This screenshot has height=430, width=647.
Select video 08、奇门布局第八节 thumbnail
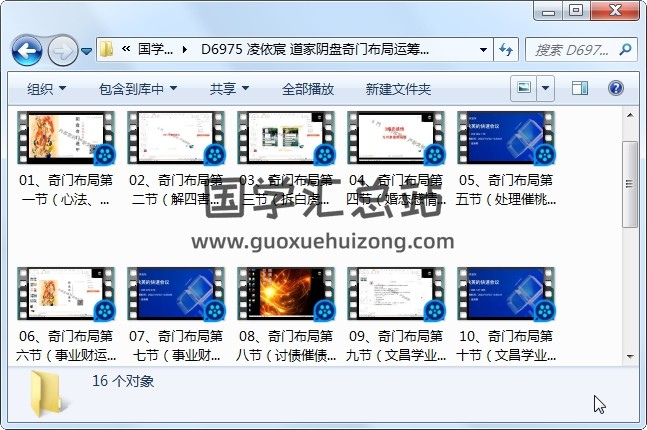[286, 294]
